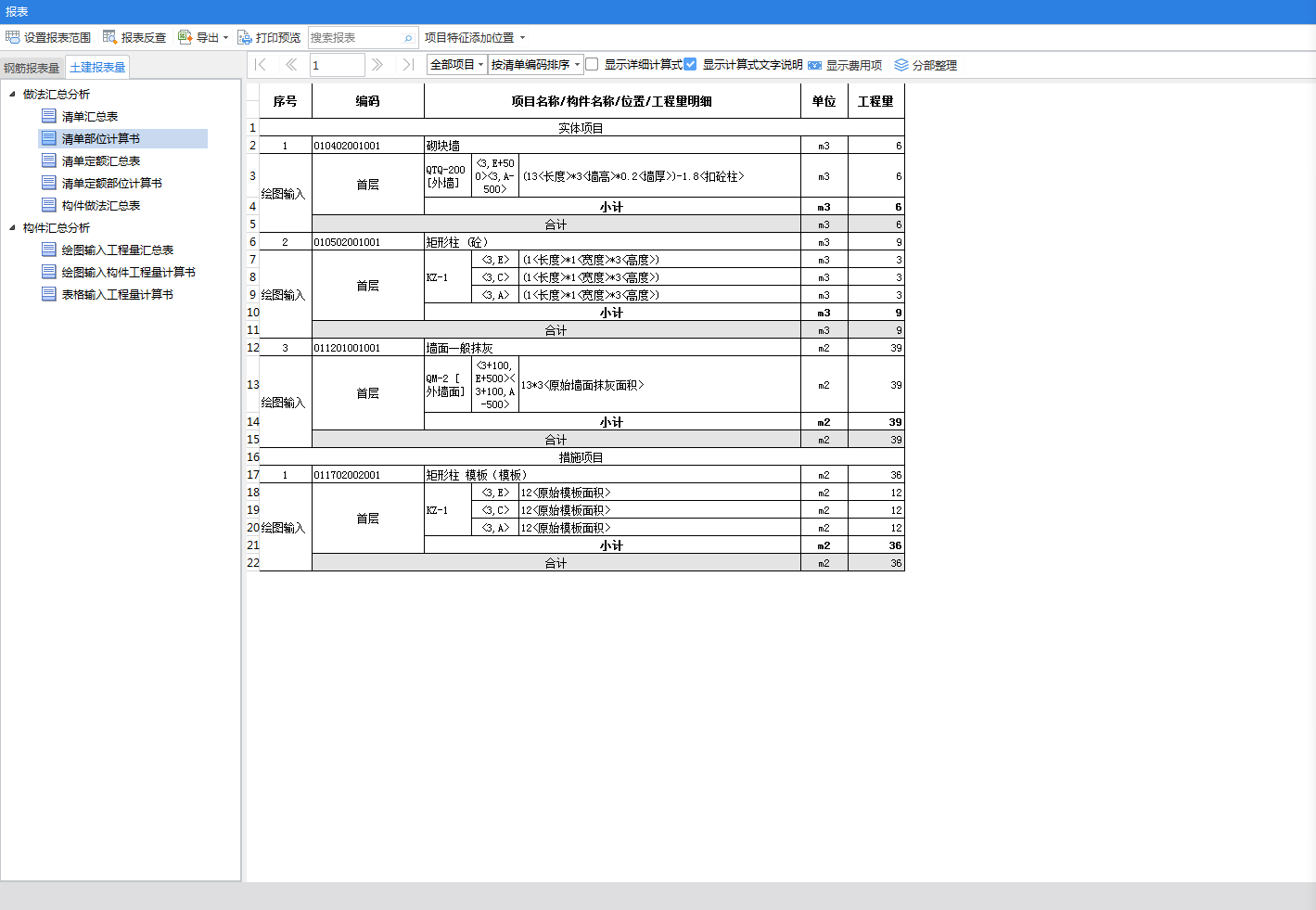Click the 墙面一般抹灰 item name cell
Viewport: 1316px width, 910px height.
[612, 348]
